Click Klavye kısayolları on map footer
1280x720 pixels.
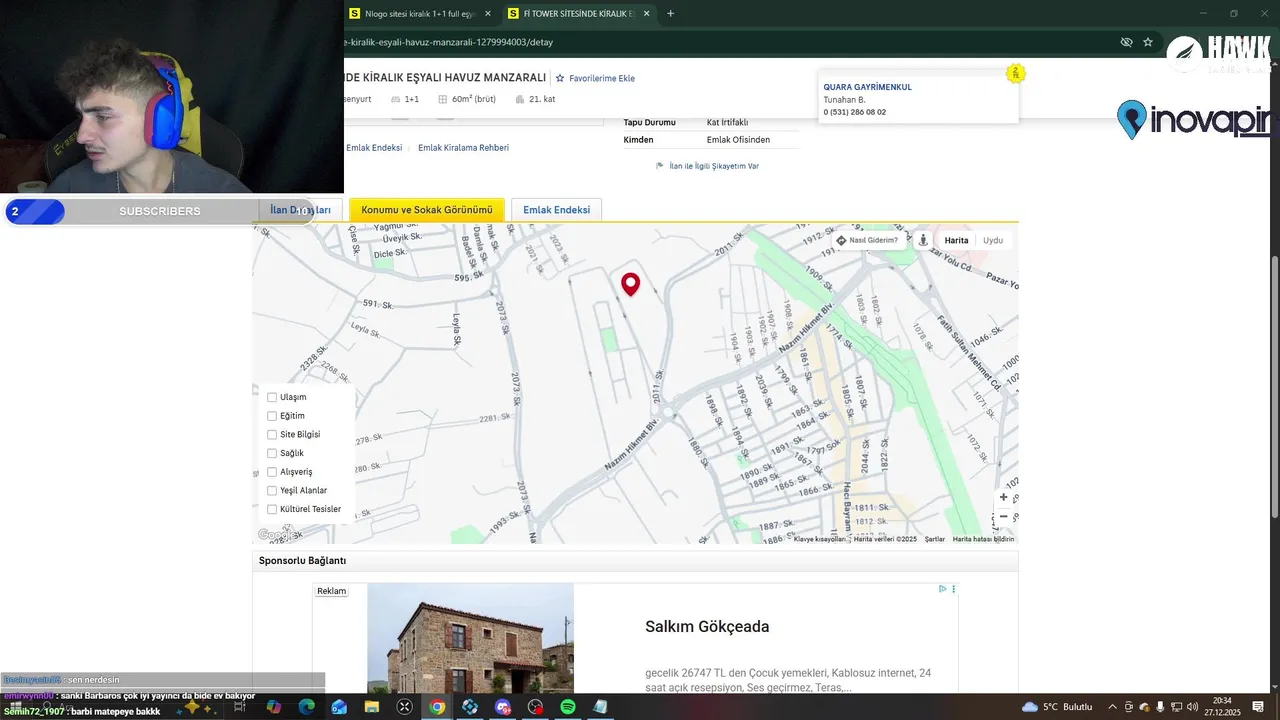(819, 539)
